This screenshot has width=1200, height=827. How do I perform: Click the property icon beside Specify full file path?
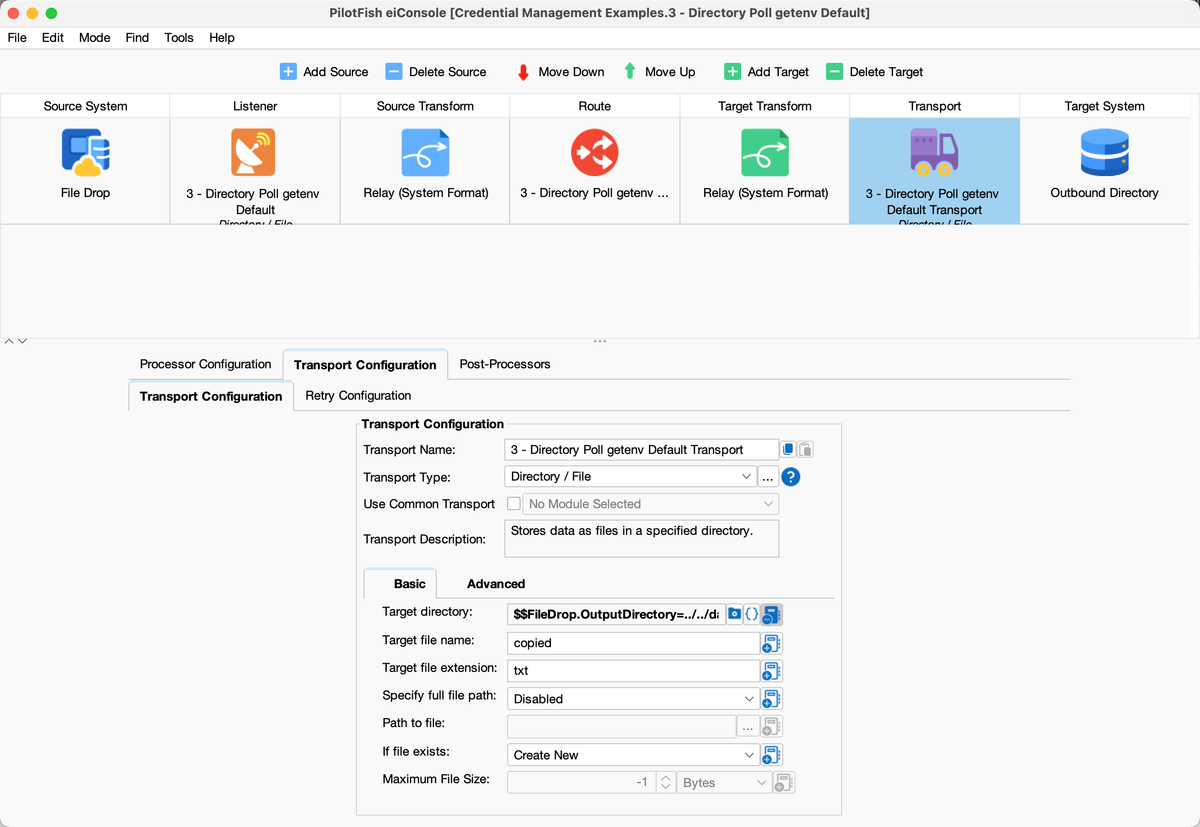pos(771,699)
